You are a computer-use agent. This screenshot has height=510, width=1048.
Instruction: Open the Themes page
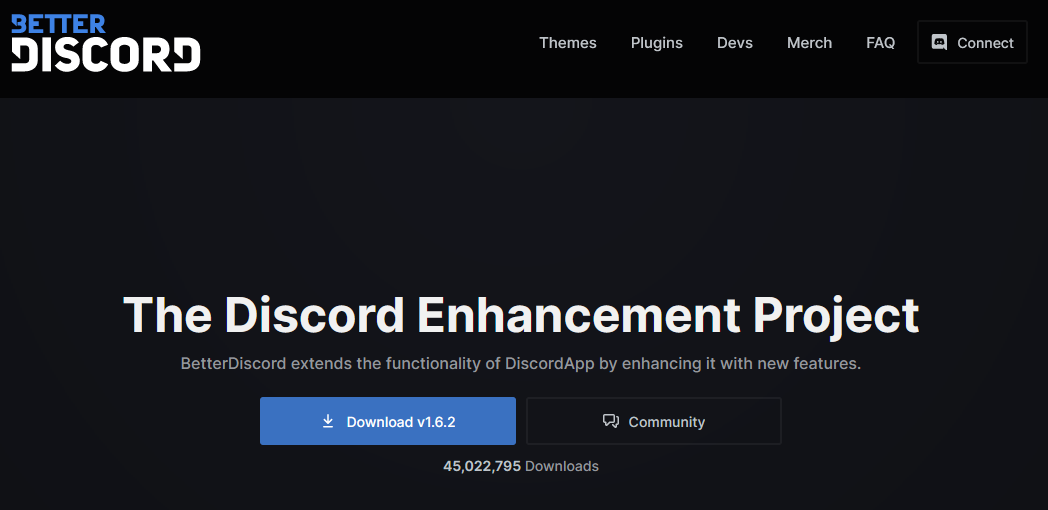pyautogui.click(x=567, y=43)
